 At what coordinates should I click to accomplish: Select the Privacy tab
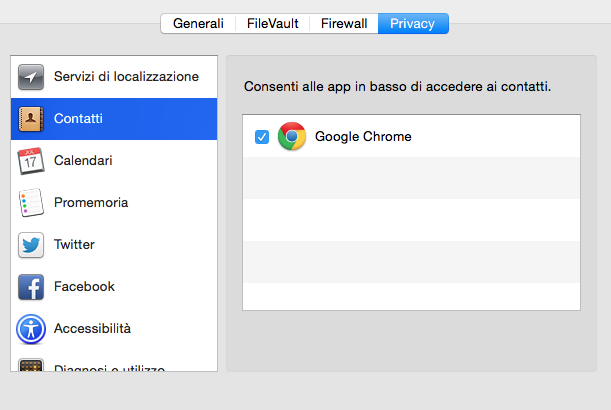coord(413,23)
